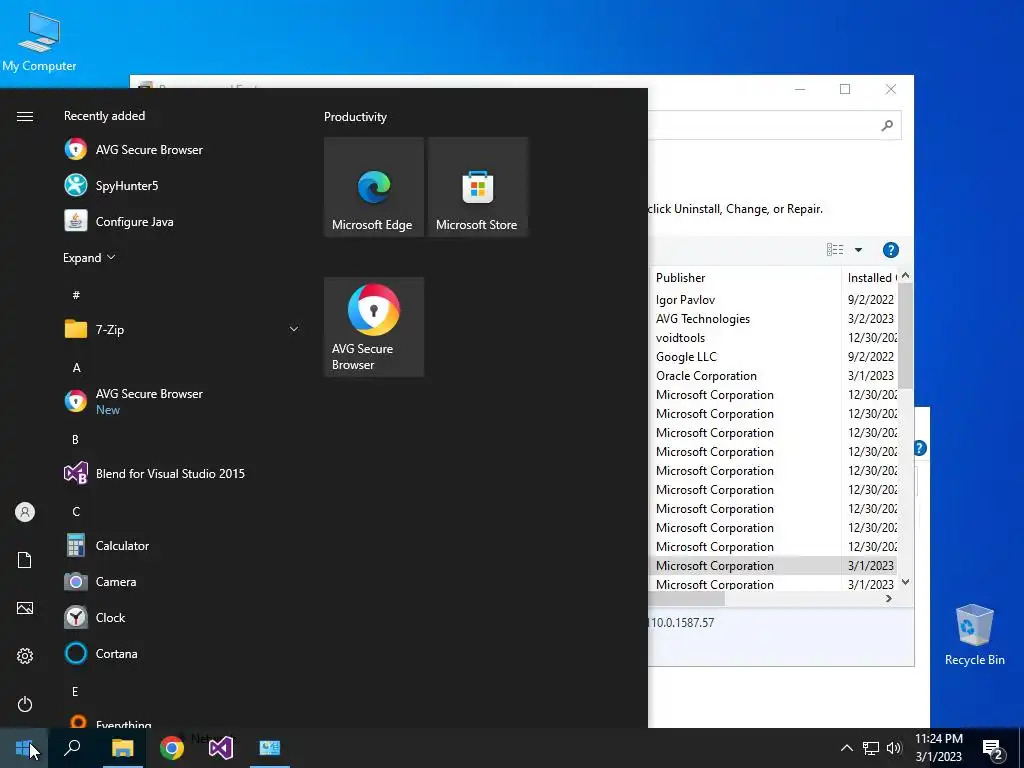The width and height of the screenshot is (1024, 768).
Task: Click help icon in the rear window
Action: point(920,448)
